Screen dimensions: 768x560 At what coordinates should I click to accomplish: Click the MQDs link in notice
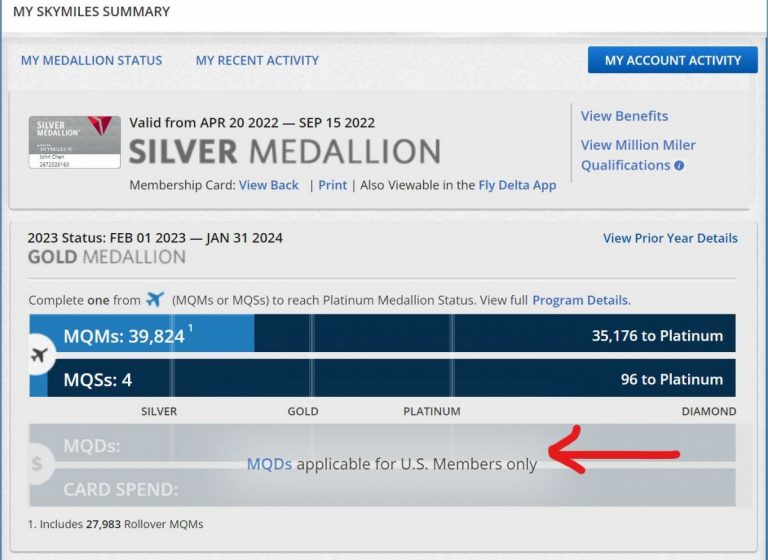pyautogui.click(x=269, y=463)
